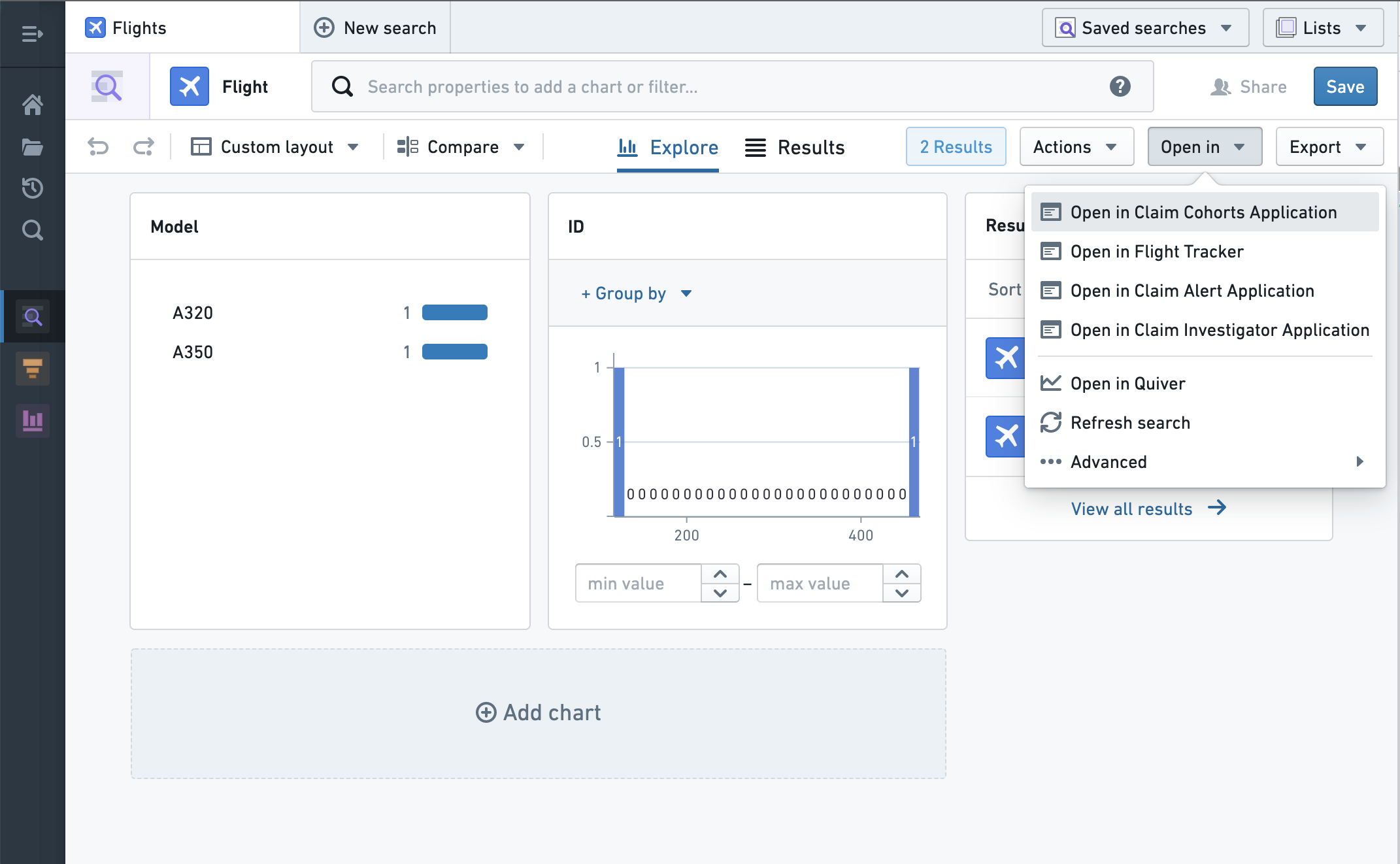1400x864 pixels.
Task: Click the help question mark icon
Action: 1120,86
